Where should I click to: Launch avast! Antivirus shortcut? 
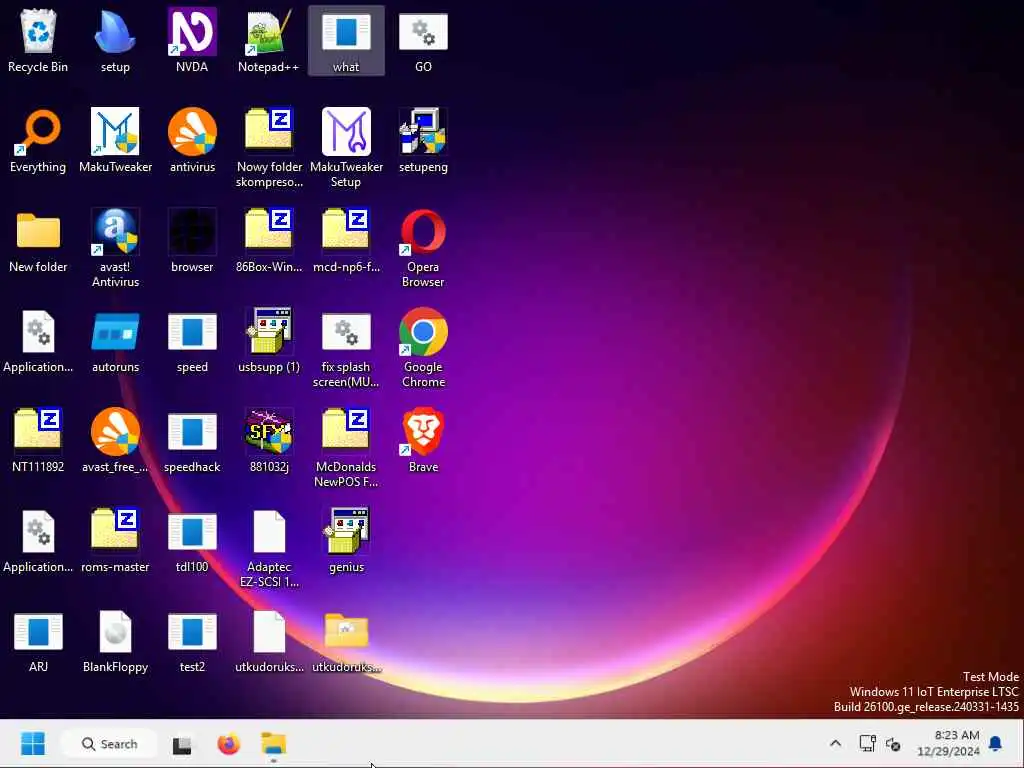(115, 248)
